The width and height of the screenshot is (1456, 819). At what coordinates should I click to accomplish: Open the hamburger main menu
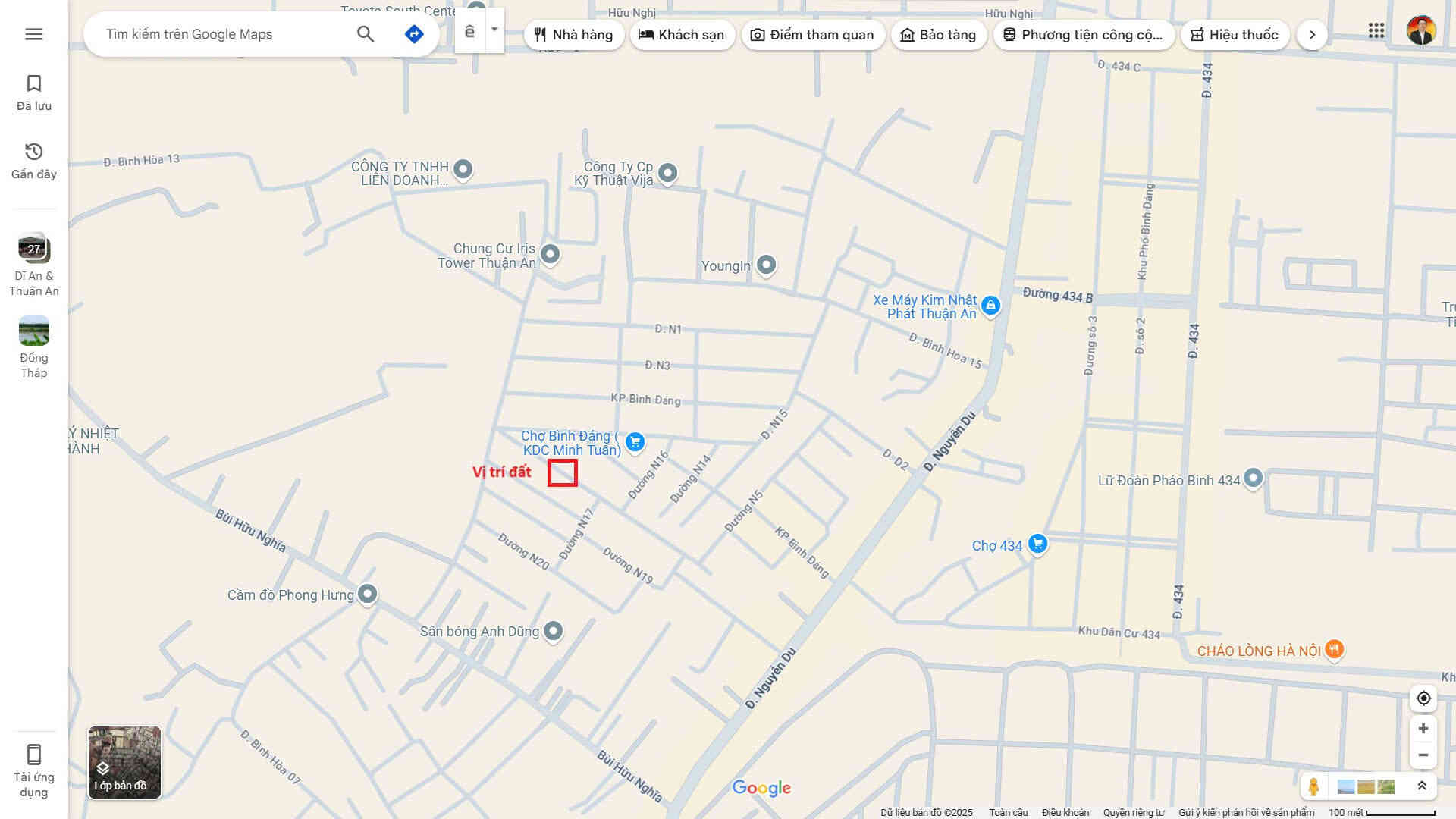tap(34, 34)
